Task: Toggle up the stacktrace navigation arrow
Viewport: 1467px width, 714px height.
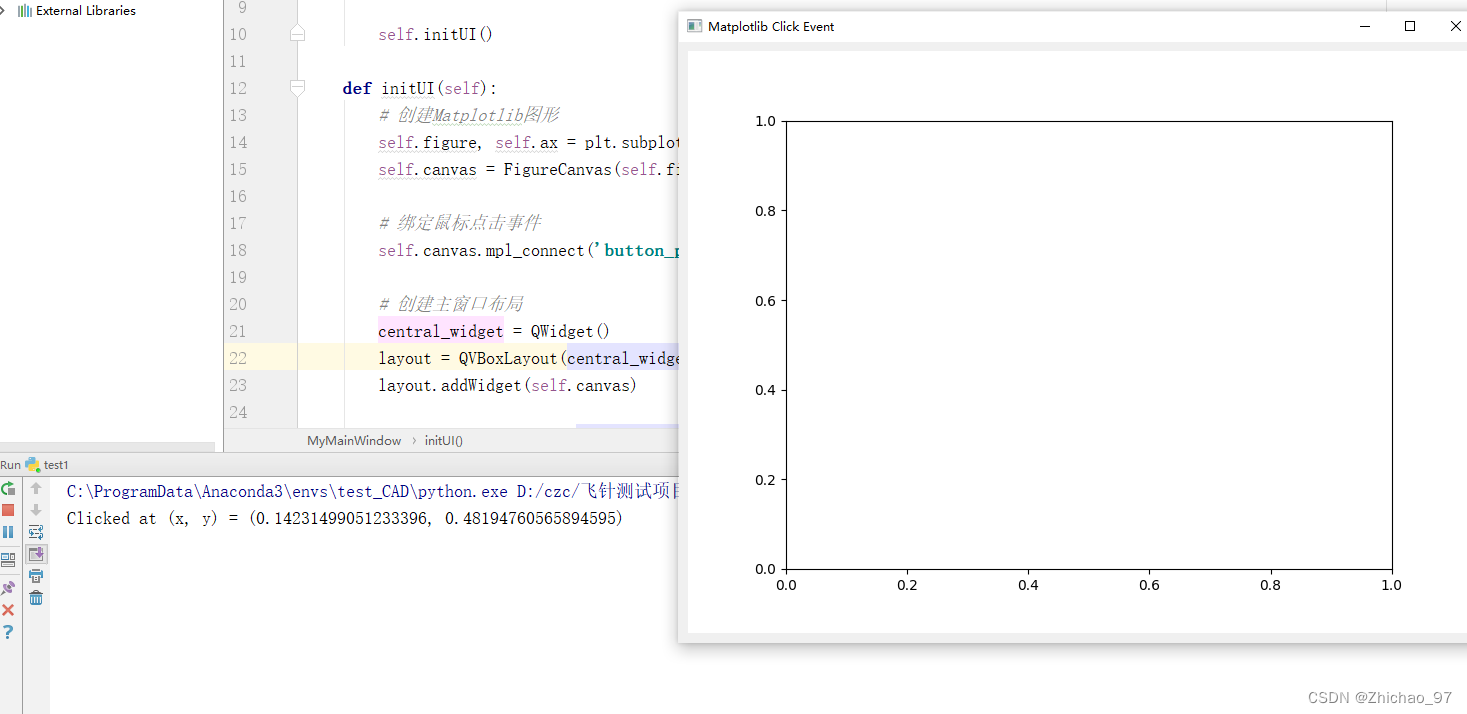Action: [x=36, y=489]
